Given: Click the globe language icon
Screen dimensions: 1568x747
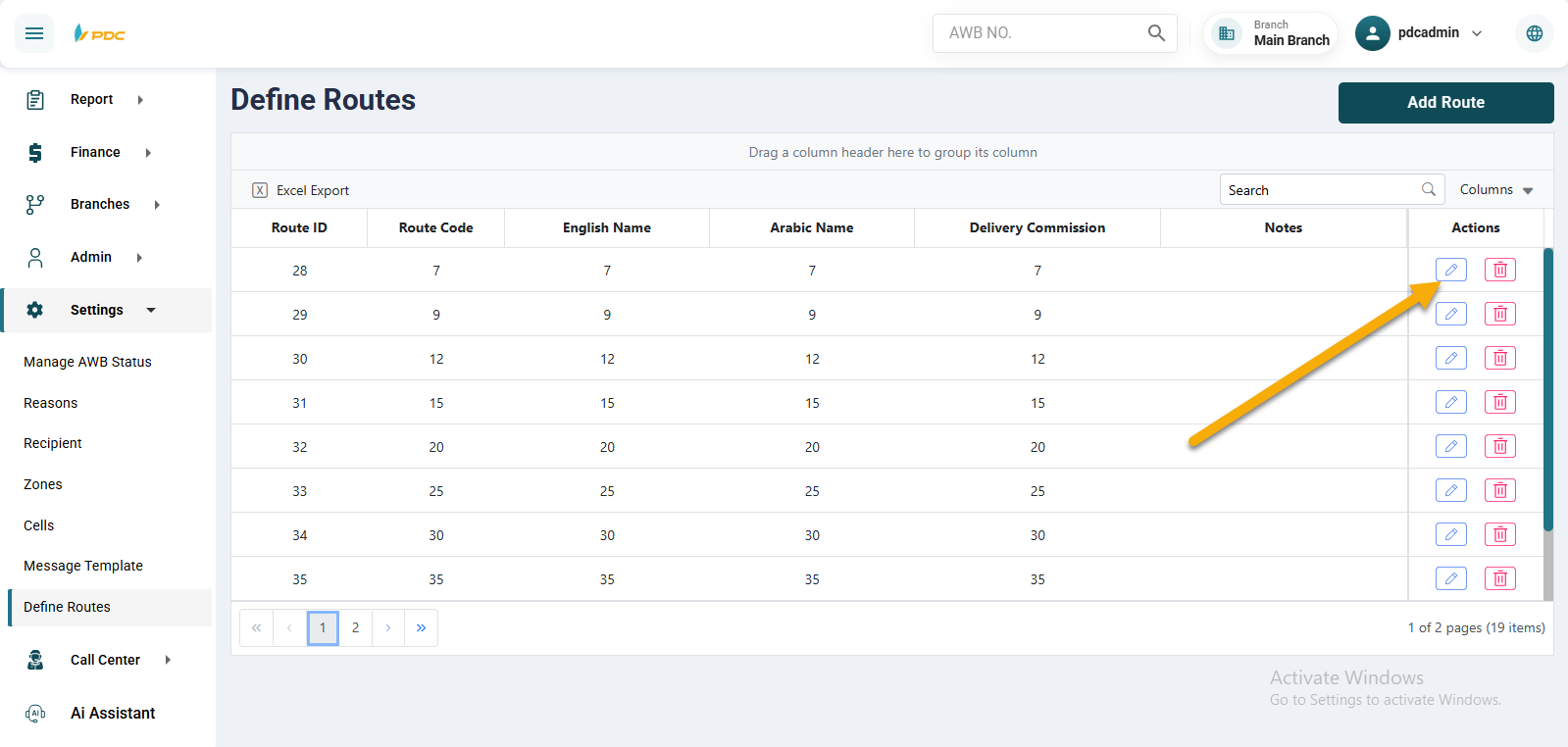Looking at the screenshot, I should (x=1534, y=33).
